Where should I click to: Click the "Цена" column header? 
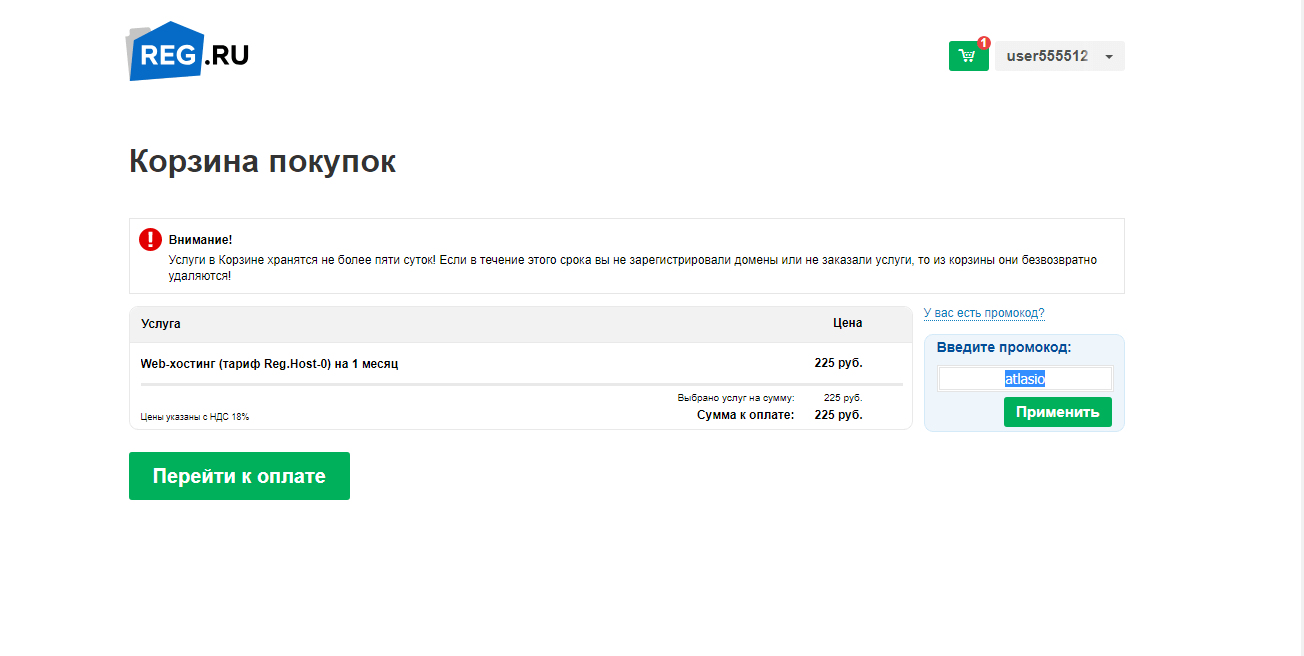click(x=847, y=323)
